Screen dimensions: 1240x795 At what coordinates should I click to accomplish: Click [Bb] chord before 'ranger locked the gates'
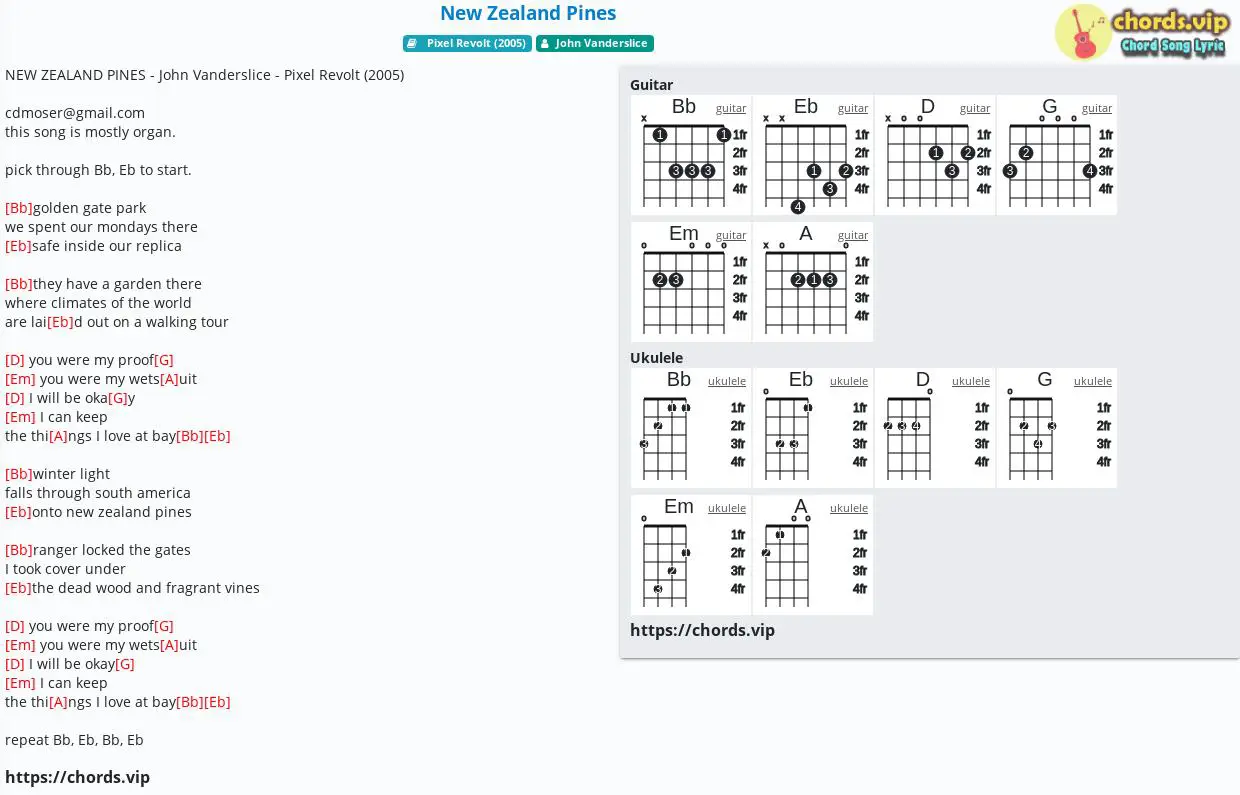[x=19, y=550]
